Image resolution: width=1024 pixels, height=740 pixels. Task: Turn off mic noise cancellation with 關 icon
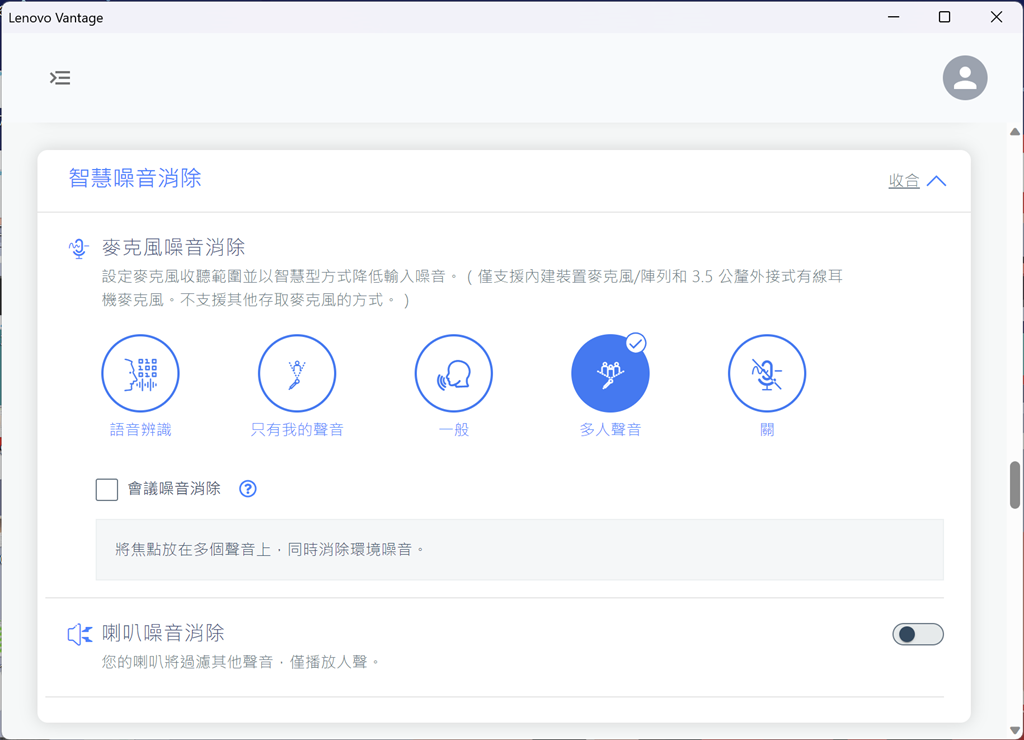coord(767,374)
